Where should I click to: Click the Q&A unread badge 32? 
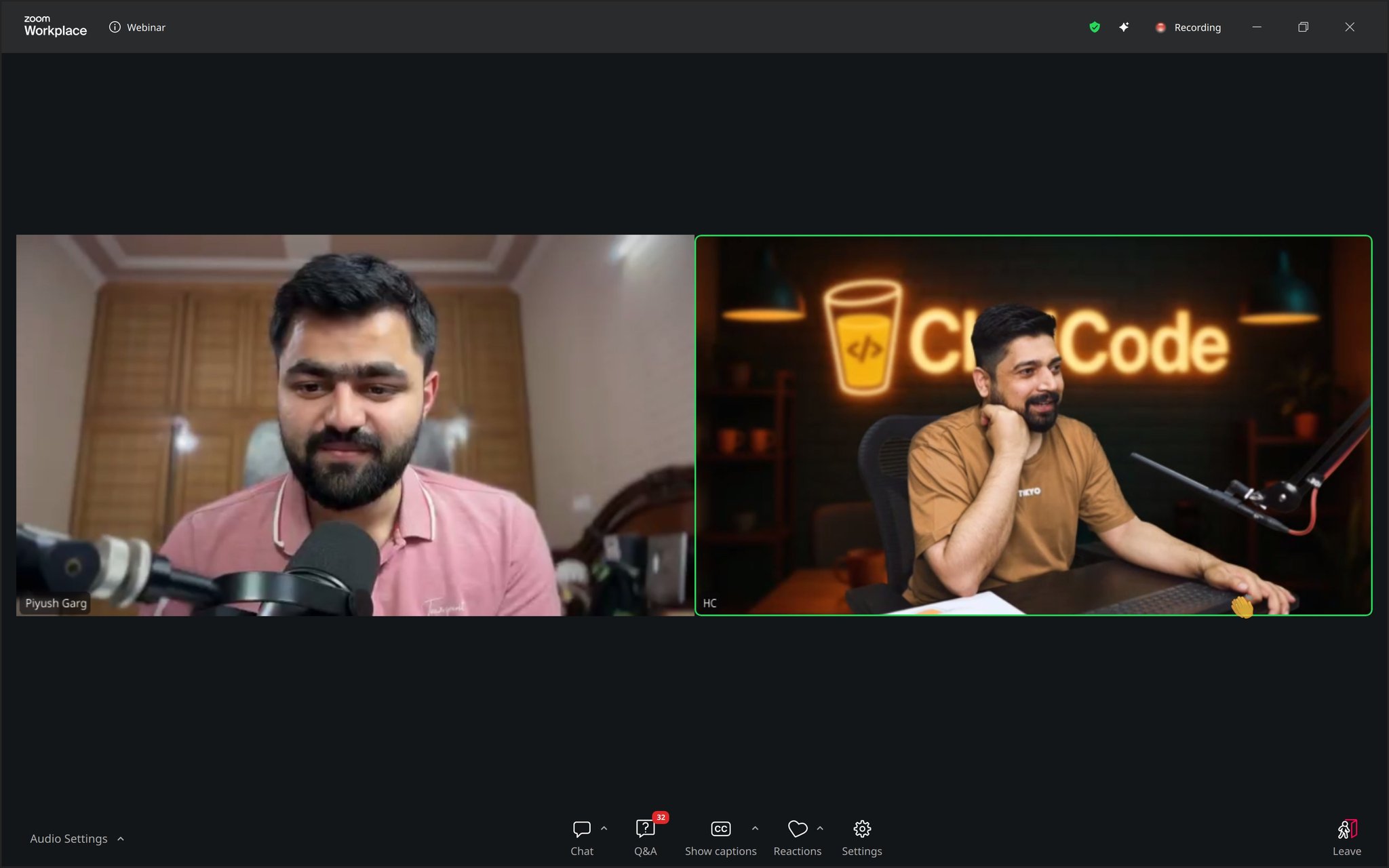click(661, 817)
